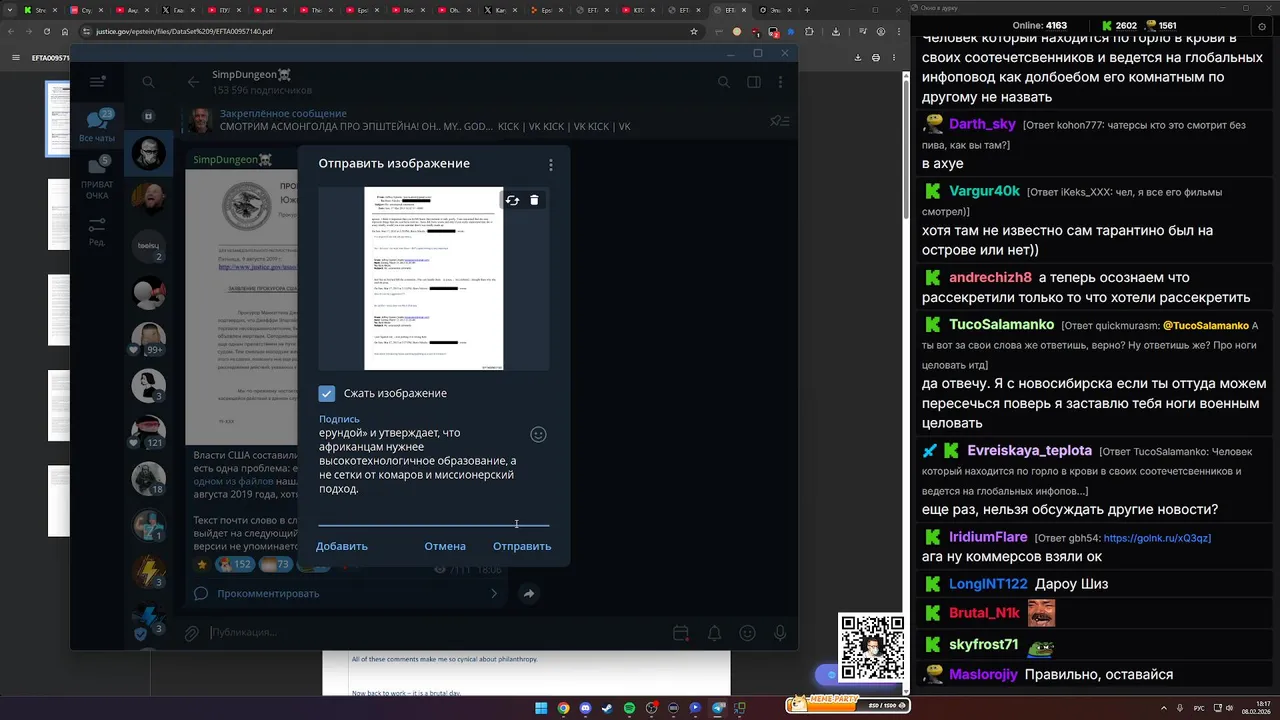Click Отмена to cancel sending the image
The width and height of the screenshot is (1280, 720).
(x=445, y=546)
